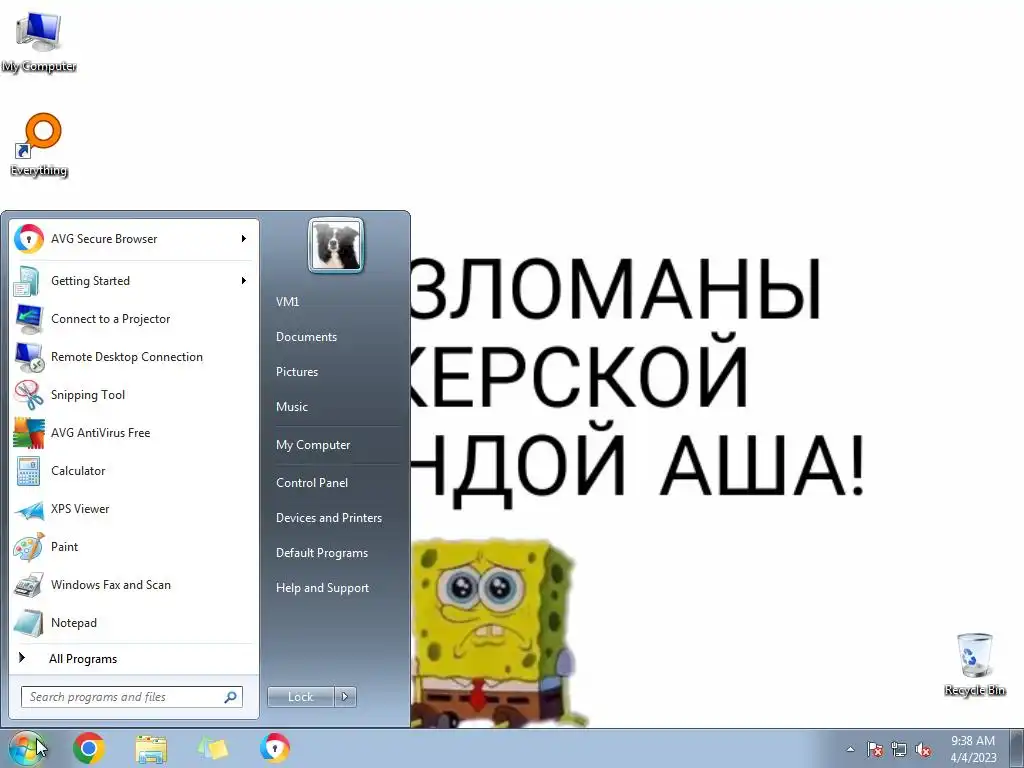This screenshot has width=1024, height=768.
Task: Click the Start orb button
Action: (27, 748)
